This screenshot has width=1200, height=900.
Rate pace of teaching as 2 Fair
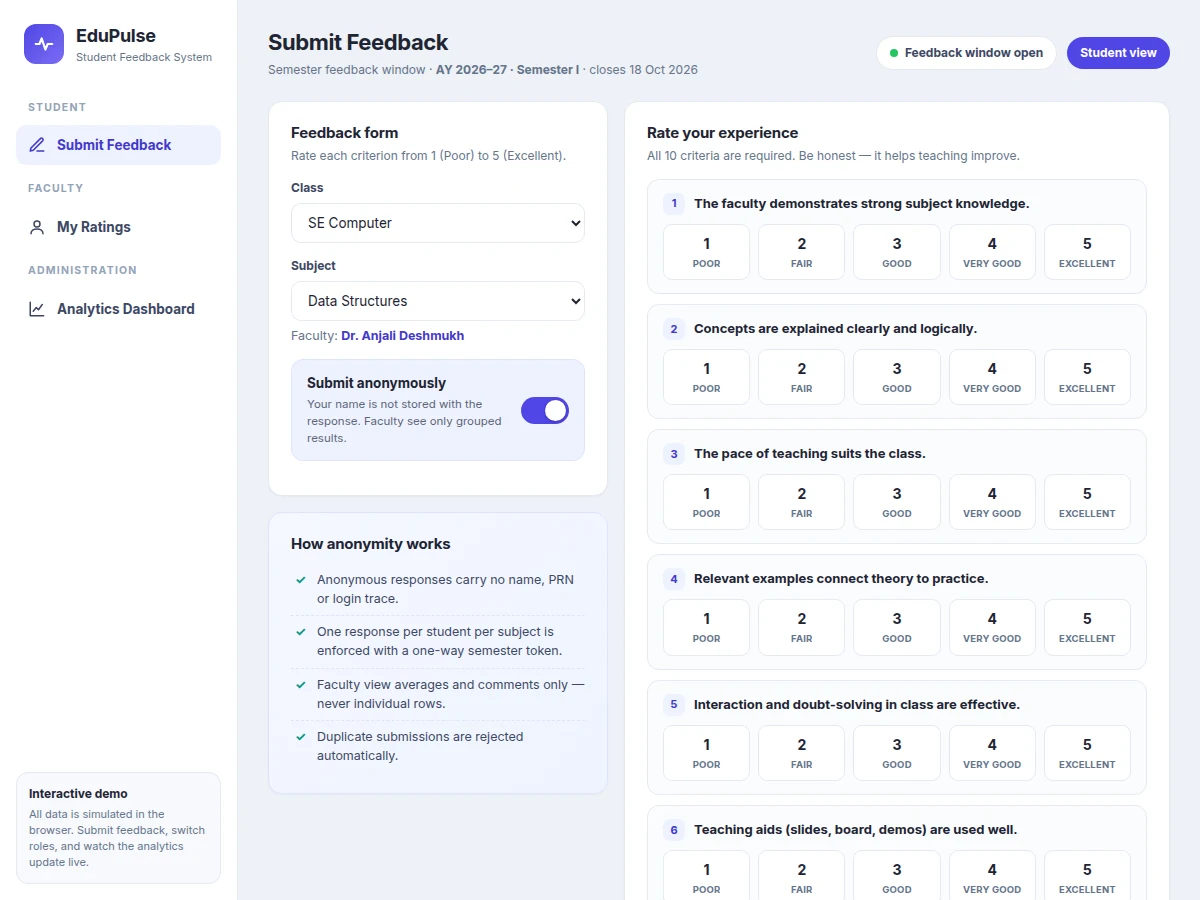pos(801,502)
